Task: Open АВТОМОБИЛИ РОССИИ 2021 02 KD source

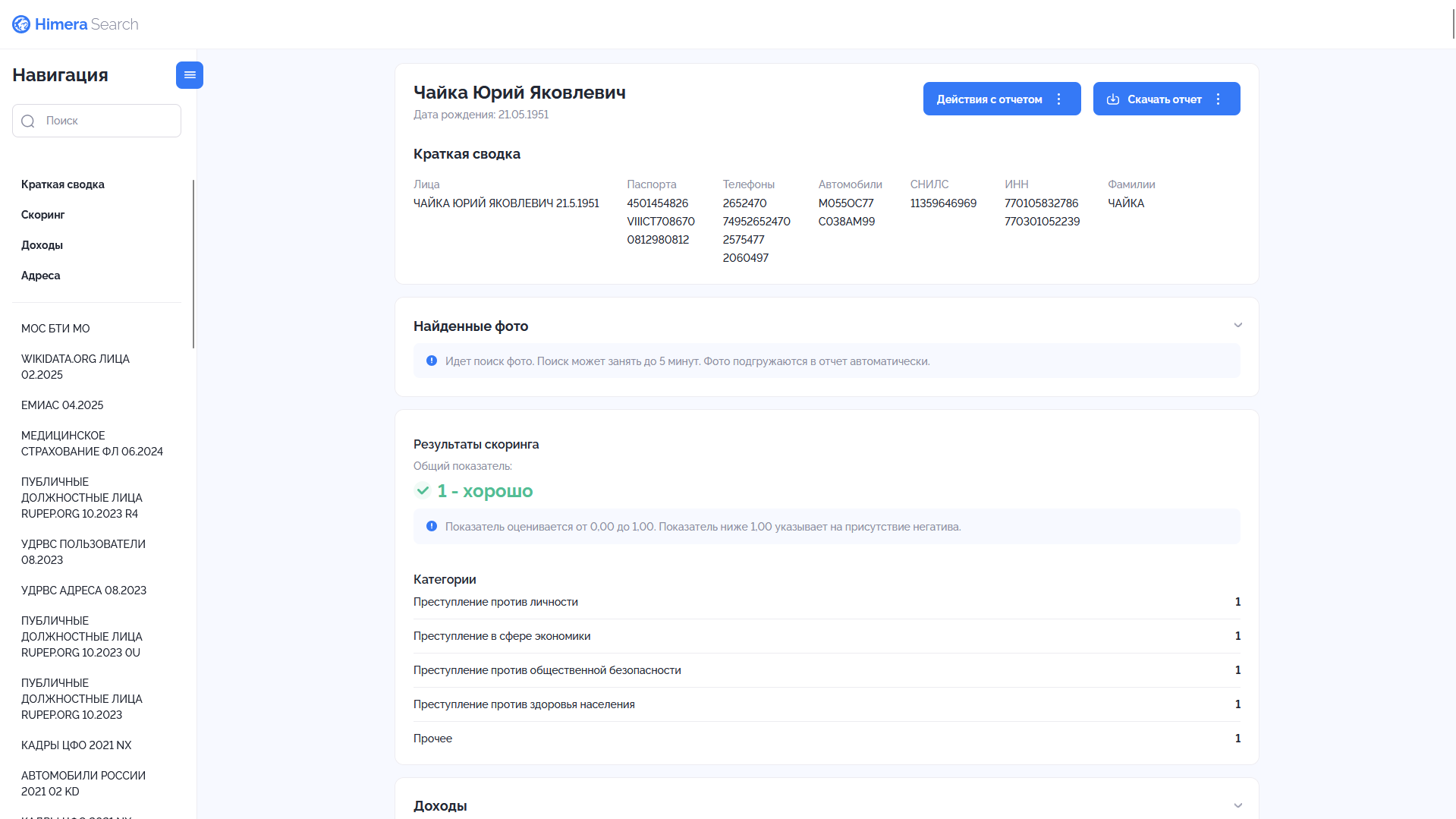Action: point(83,783)
